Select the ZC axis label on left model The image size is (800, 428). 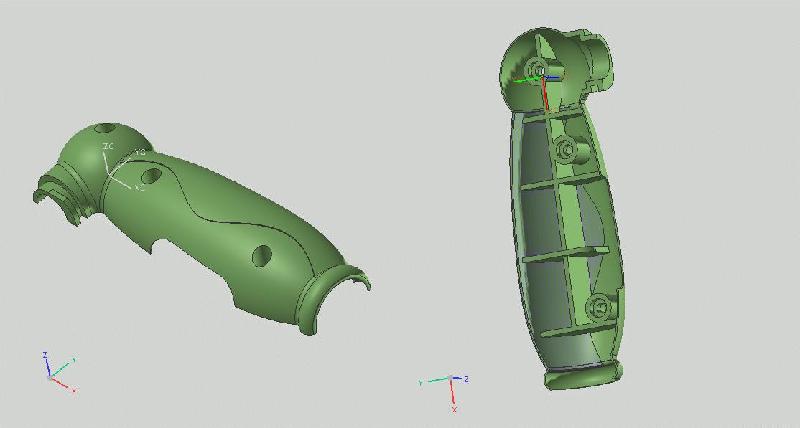108,147
